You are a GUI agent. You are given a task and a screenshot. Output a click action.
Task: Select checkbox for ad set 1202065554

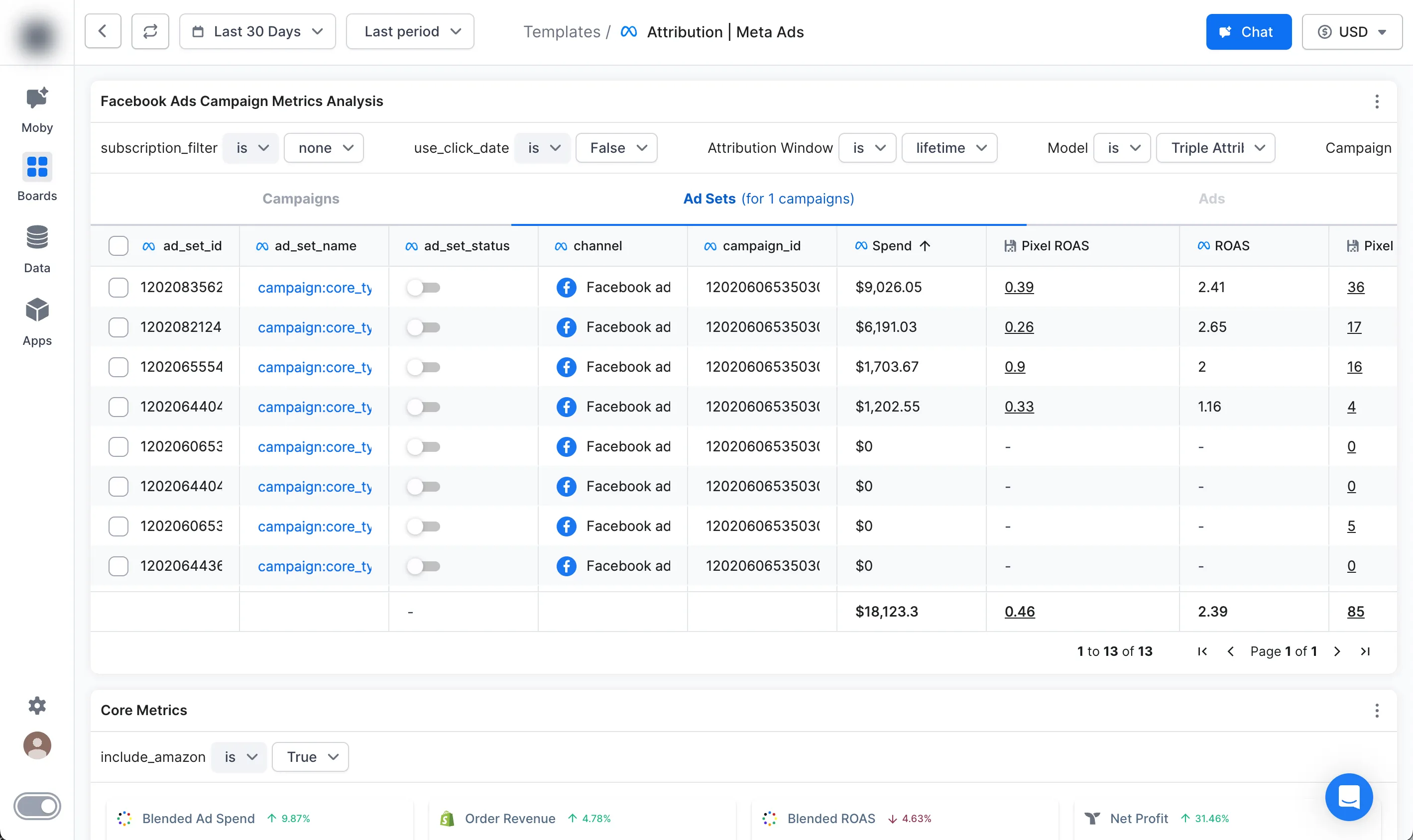coord(118,367)
